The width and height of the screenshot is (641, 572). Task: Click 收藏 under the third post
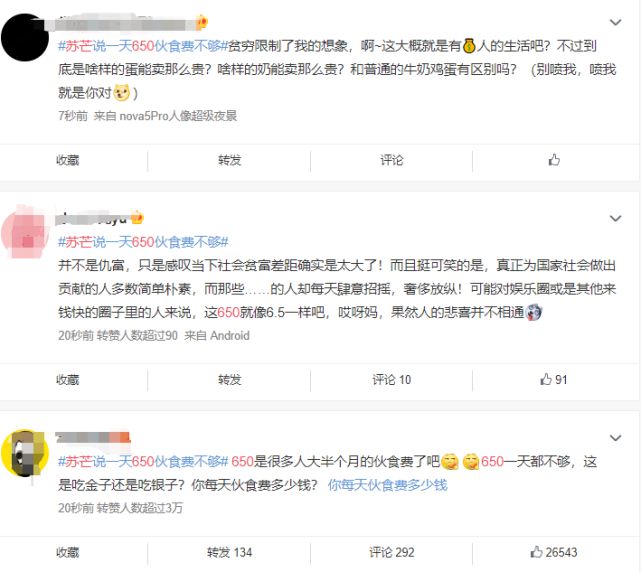[x=67, y=552]
